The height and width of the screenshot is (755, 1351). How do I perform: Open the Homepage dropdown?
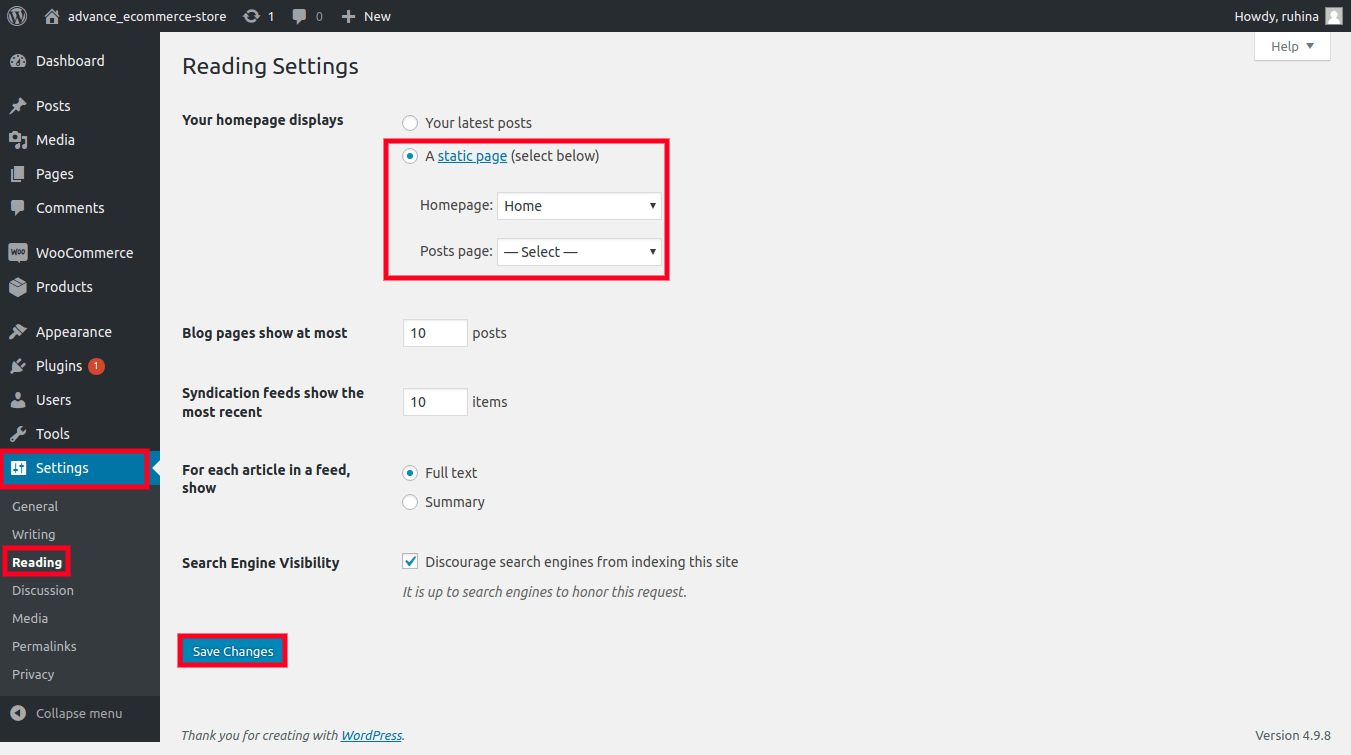pyautogui.click(x=579, y=206)
